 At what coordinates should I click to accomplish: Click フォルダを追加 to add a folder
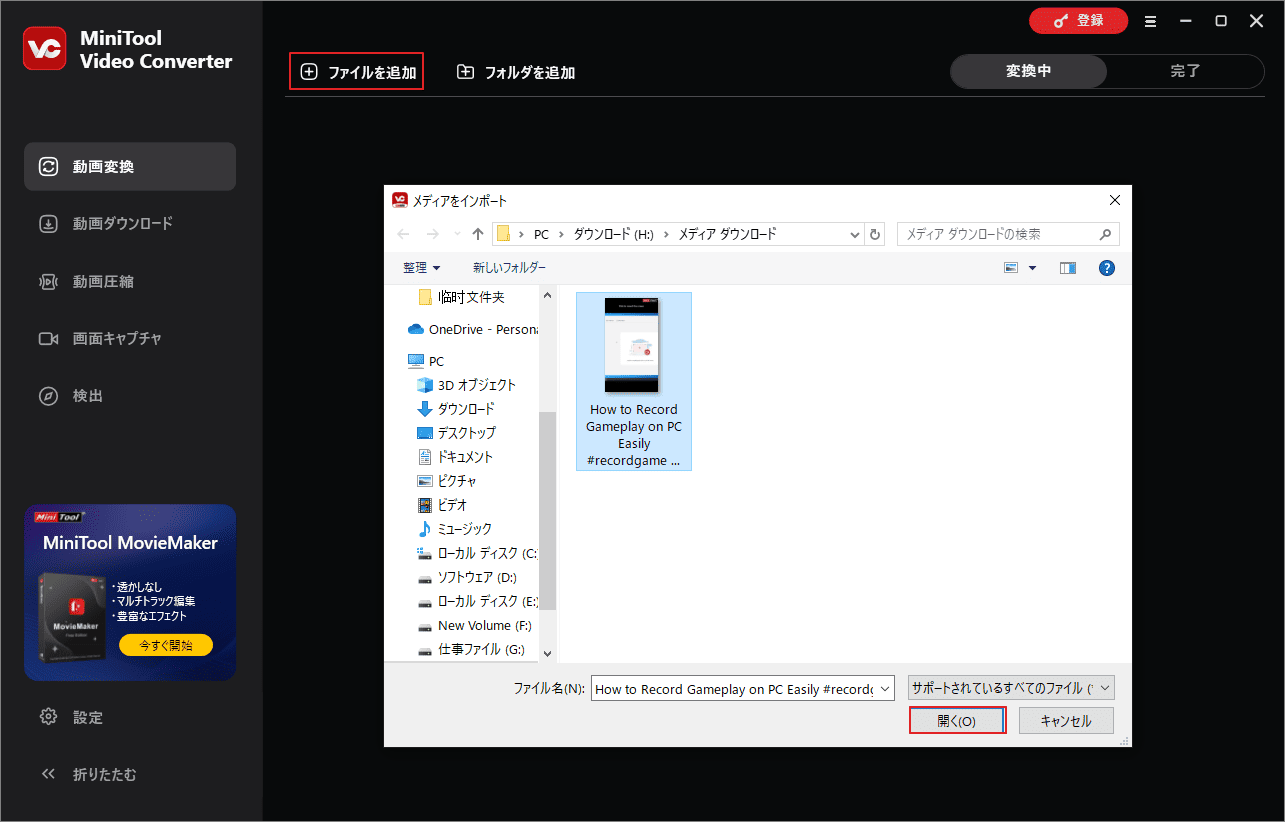[x=516, y=72]
